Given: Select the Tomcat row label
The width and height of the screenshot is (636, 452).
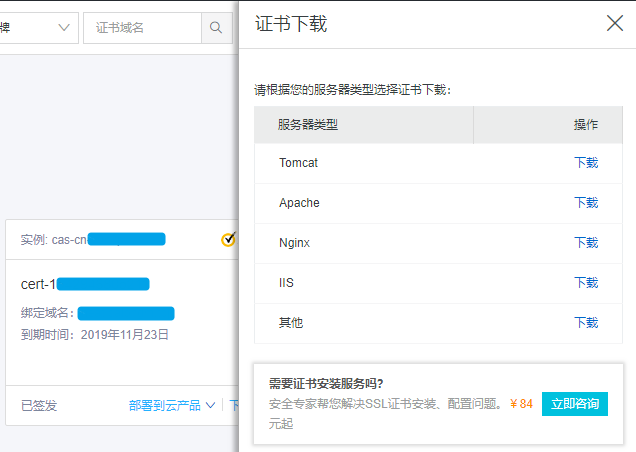Looking at the screenshot, I should [x=298, y=163].
